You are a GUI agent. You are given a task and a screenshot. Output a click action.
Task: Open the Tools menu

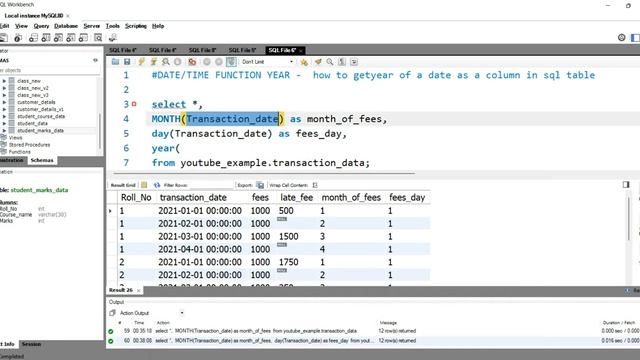point(113,26)
